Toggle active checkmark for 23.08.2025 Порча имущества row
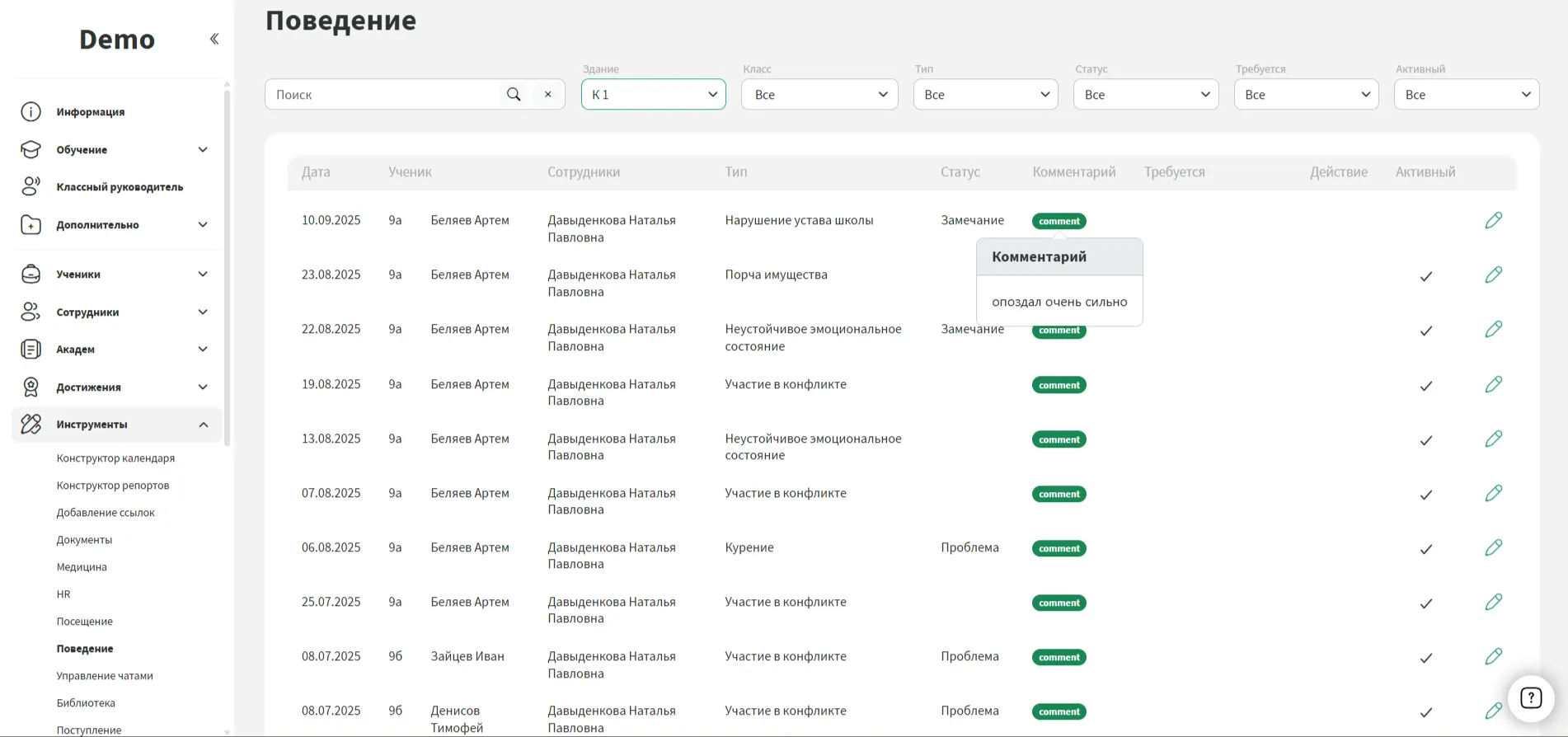This screenshot has height=737, width=1568. point(1425,276)
